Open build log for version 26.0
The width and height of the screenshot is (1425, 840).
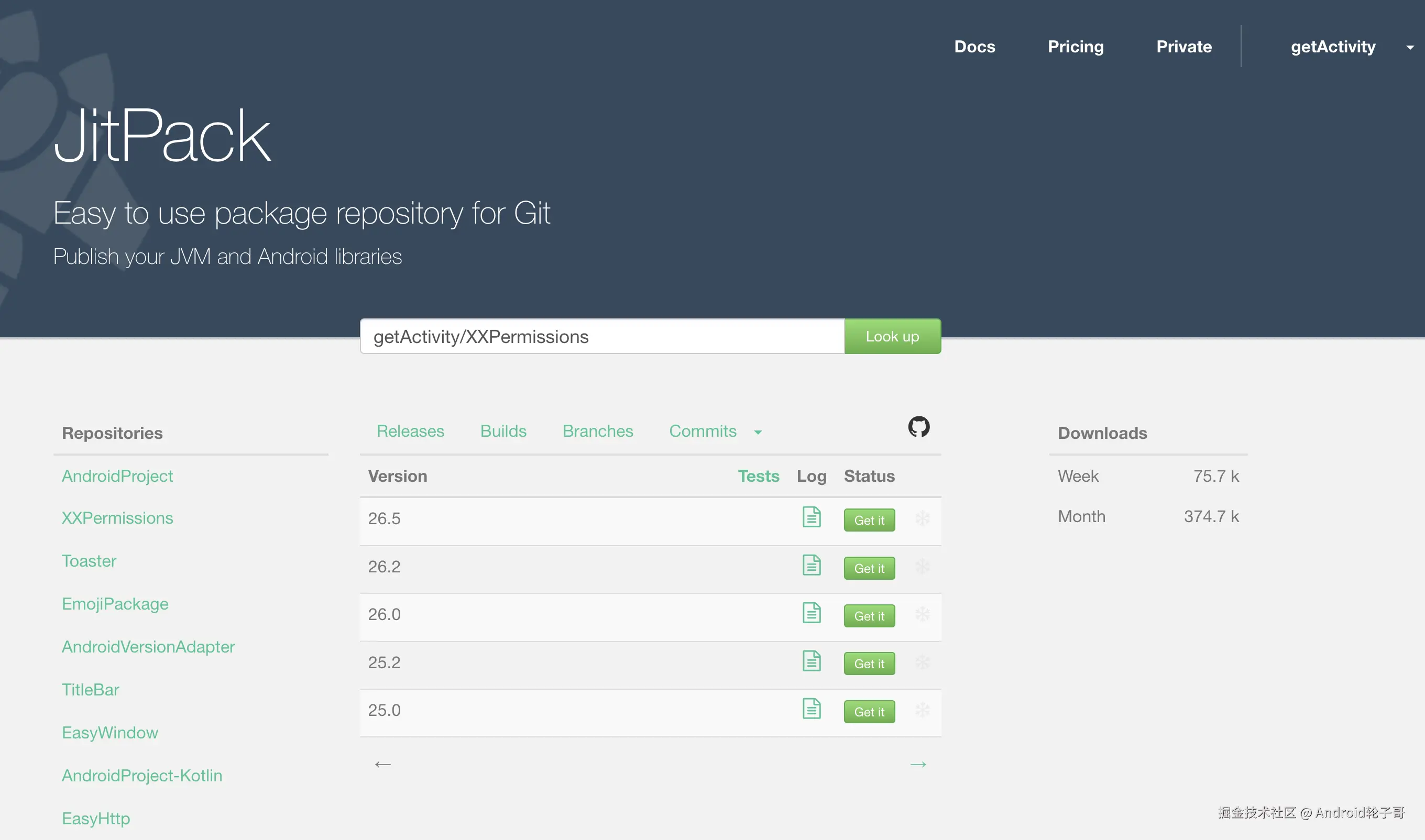point(812,613)
